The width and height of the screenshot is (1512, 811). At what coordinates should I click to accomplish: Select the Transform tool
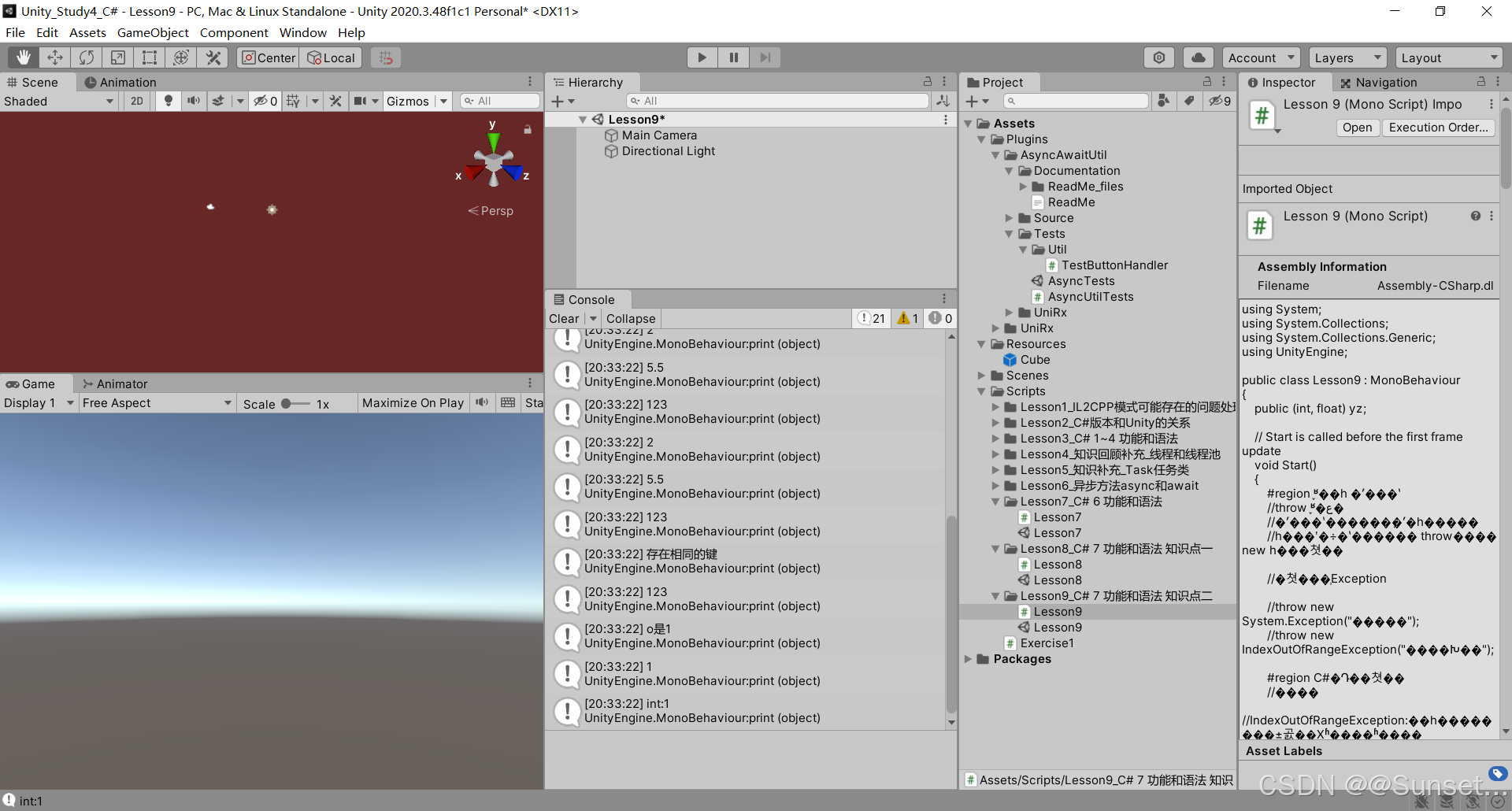[x=181, y=57]
